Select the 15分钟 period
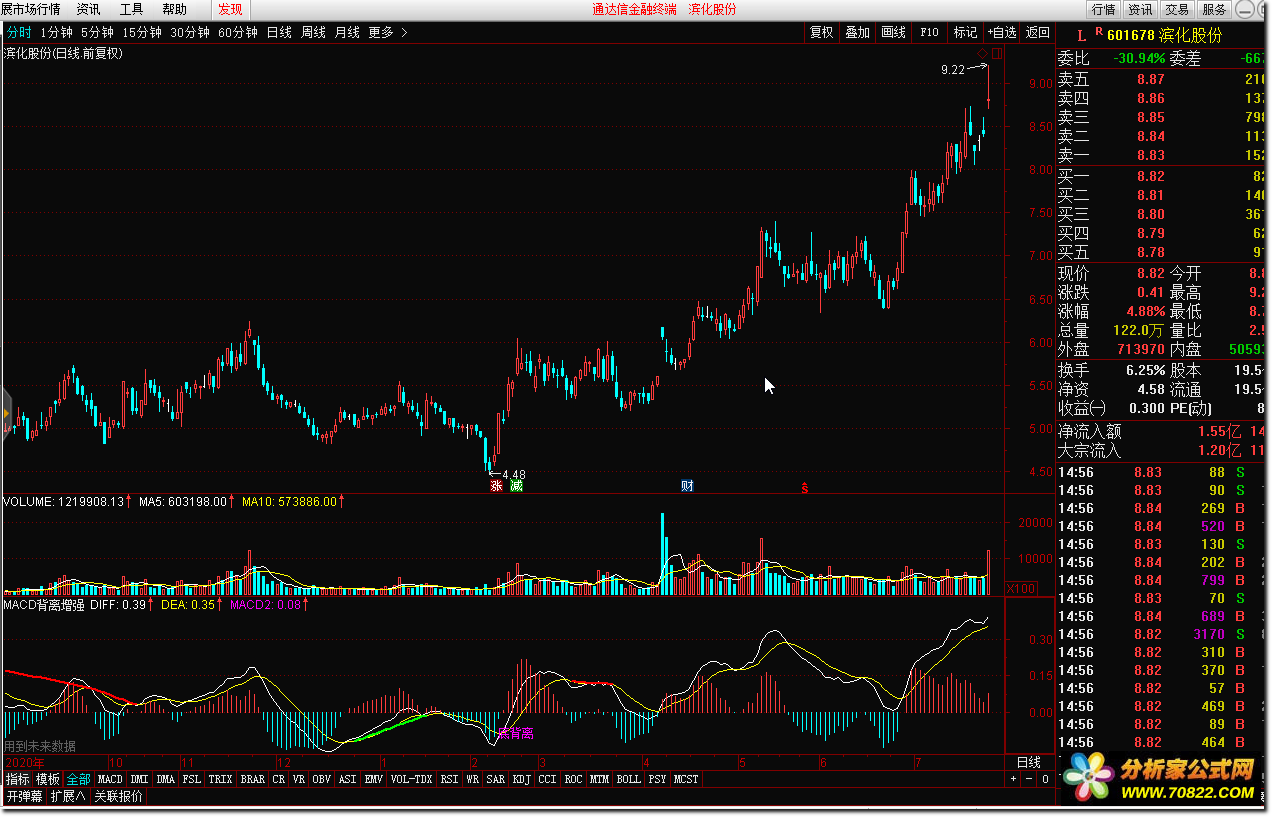Screen dimensions: 1273x817 click(x=141, y=32)
